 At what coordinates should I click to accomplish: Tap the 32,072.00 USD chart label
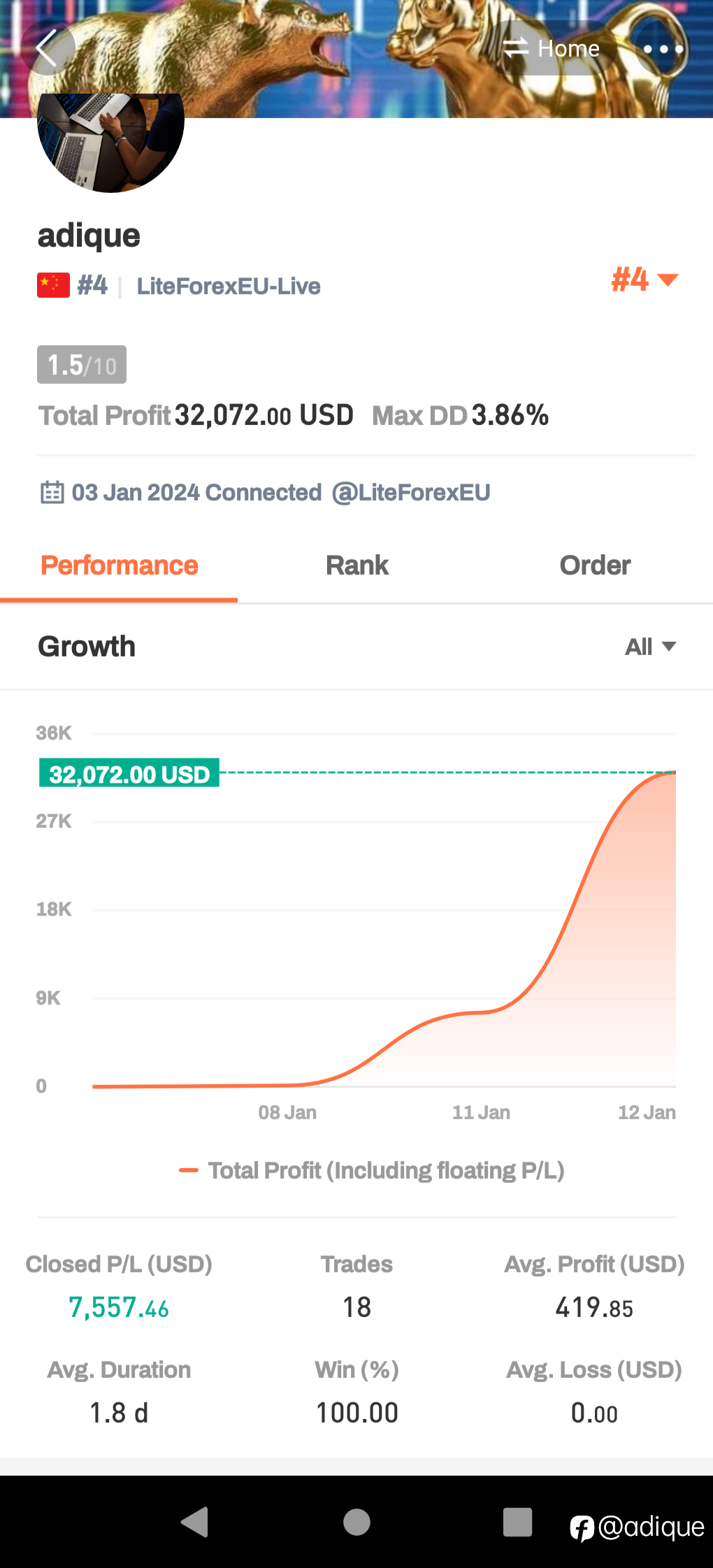click(129, 773)
